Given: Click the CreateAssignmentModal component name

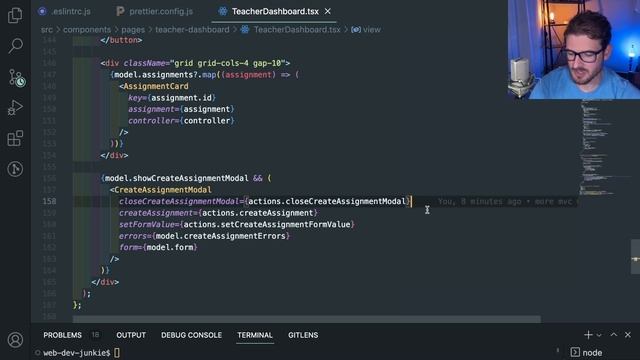Looking at the screenshot, I should (x=163, y=190).
